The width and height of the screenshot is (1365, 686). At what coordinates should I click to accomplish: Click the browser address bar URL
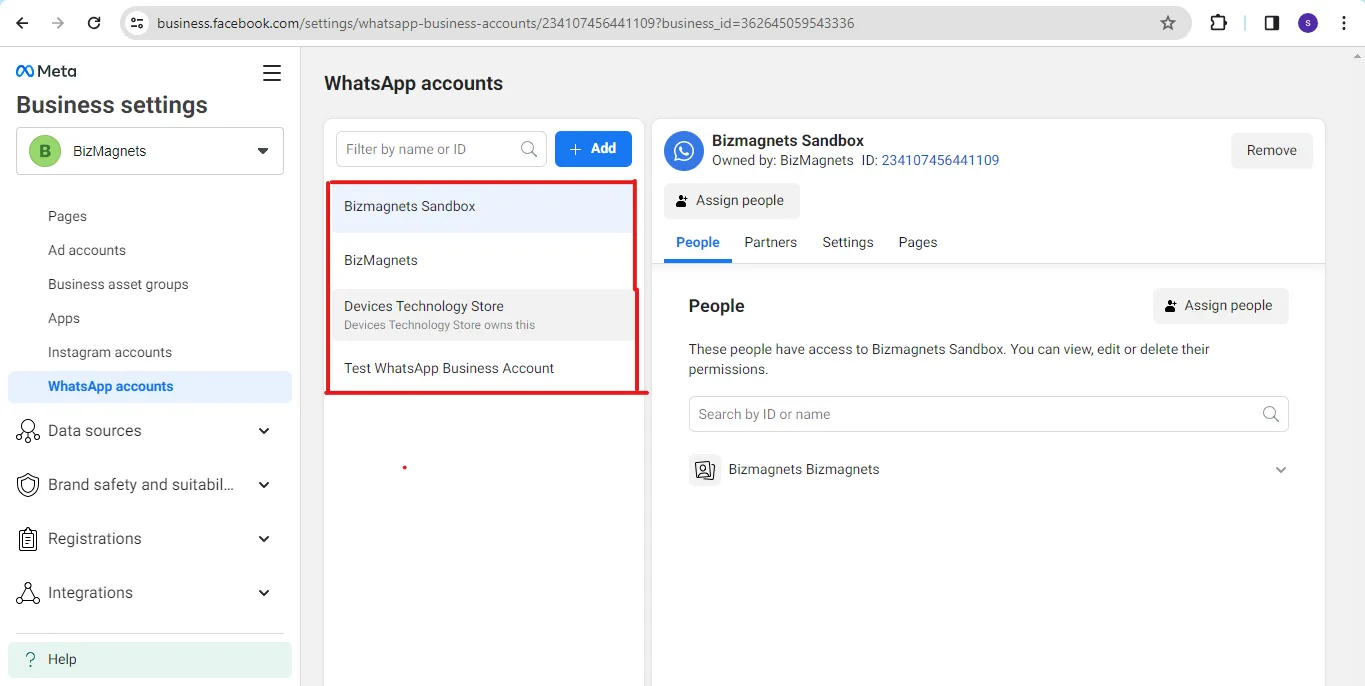pyautogui.click(x=505, y=23)
